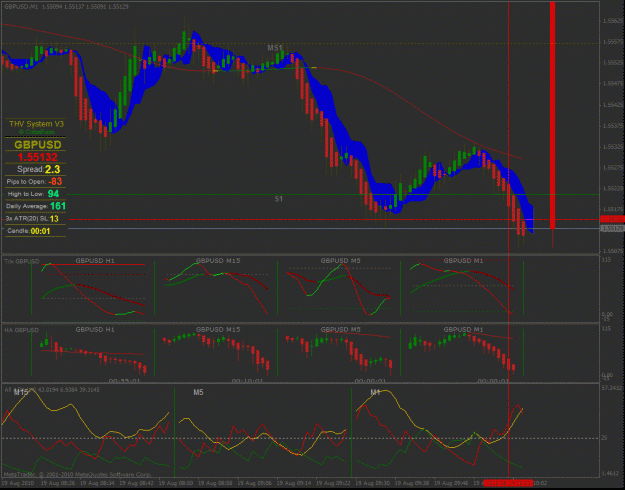Click the S1 support level label
This screenshot has height=490, width=625.
coord(279,199)
